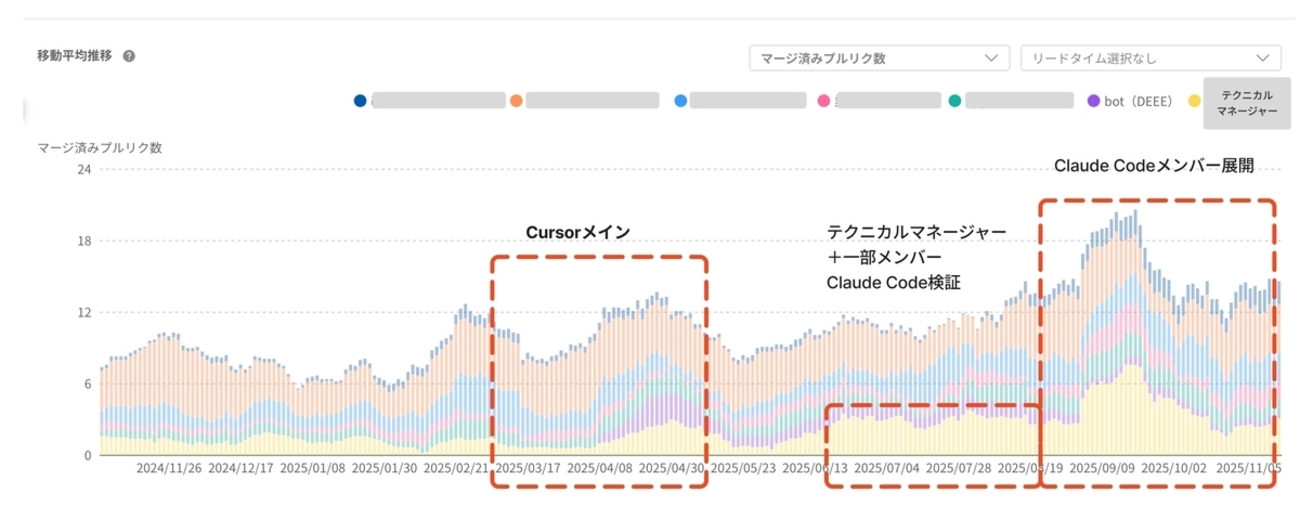Open the マージ済みプルリク数 metric dropdown
Image resolution: width=1300 pixels, height=519 pixels.
[x=878, y=58]
